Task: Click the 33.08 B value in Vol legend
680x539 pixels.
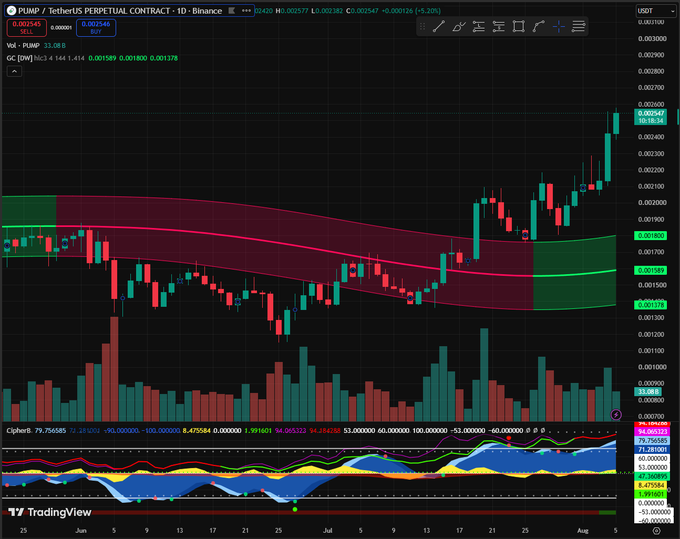Action: click(55, 46)
